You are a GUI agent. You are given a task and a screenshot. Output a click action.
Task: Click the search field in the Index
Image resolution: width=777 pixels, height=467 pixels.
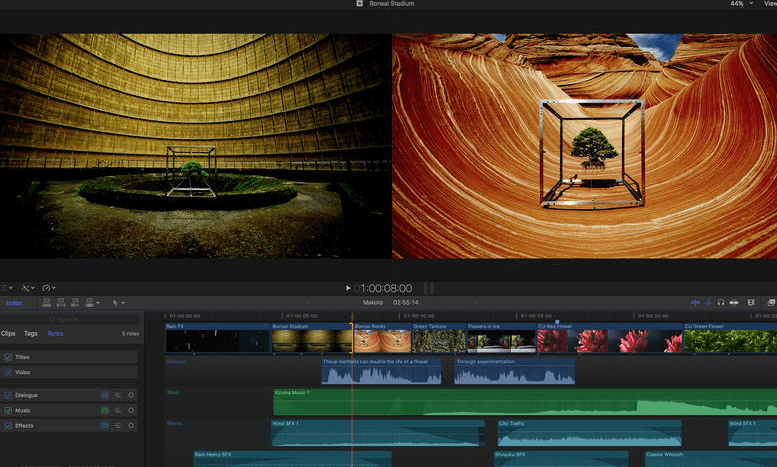pos(70,319)
